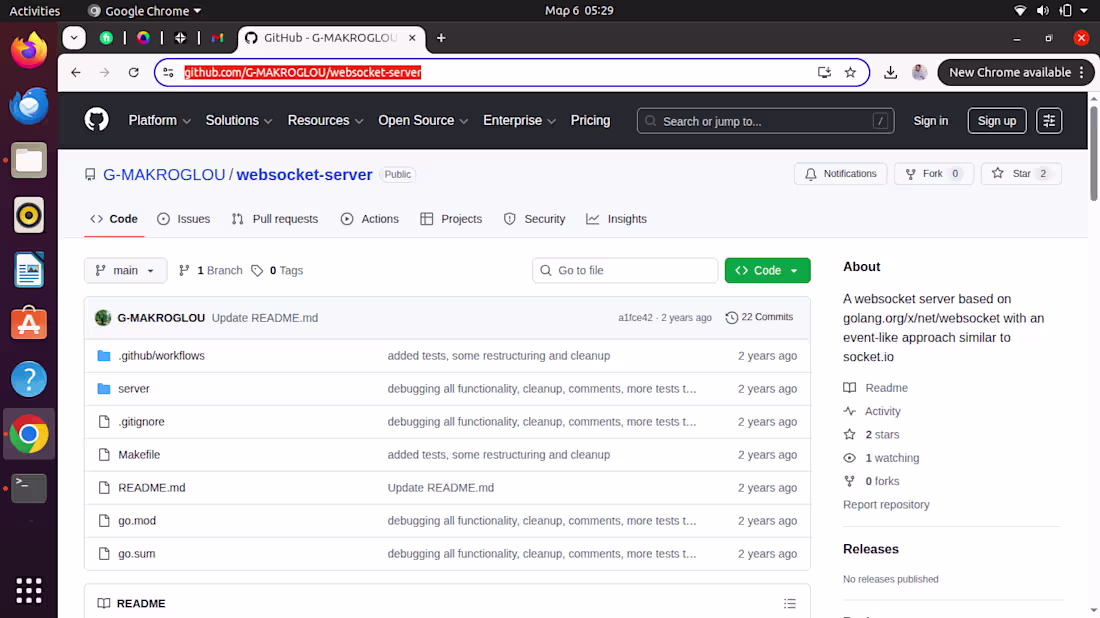Toggle the README outline view
The height and width of the screenshot is (618, 1100).
pyautogui.click(x=789, y=602)
